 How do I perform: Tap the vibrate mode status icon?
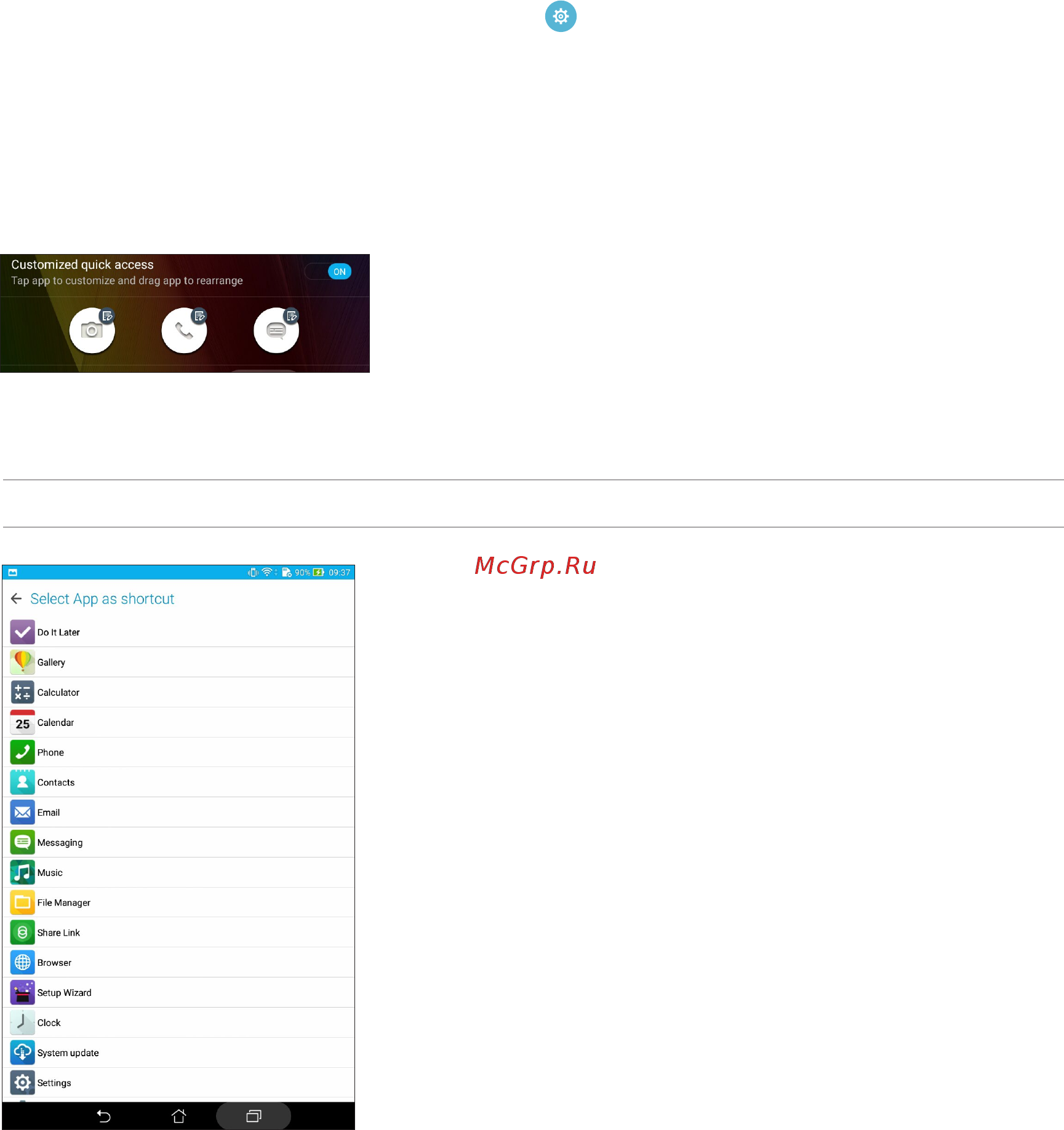[x=253, y=572]
